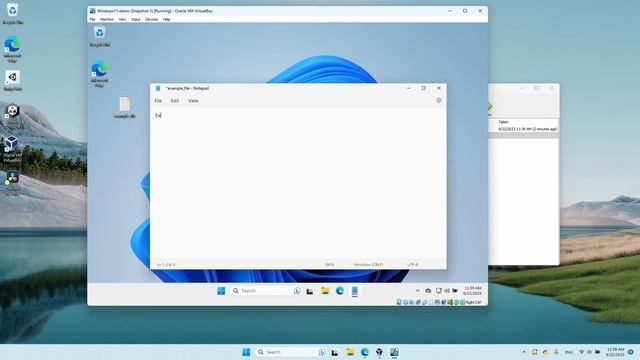Click the Notepad icon in guest VM taskbar

(355, 291)
